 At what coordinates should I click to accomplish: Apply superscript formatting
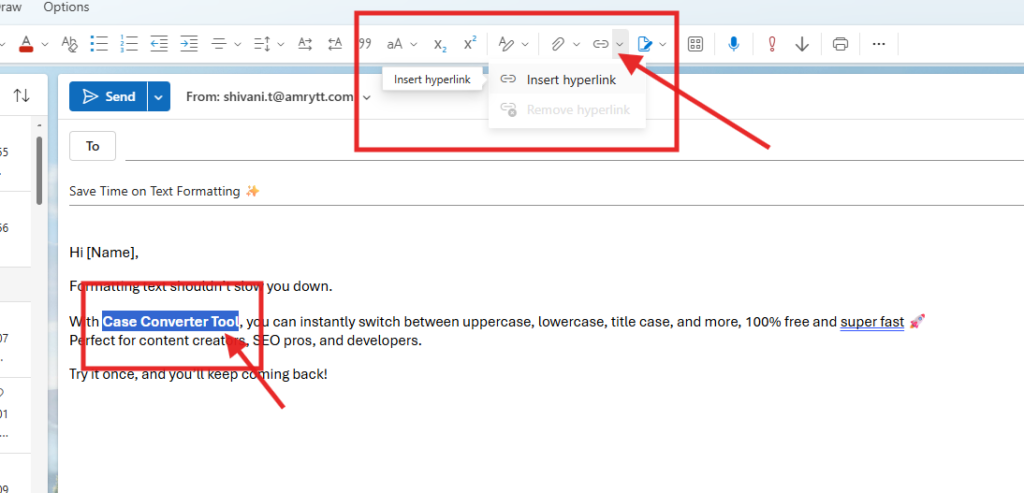[470, 44]
